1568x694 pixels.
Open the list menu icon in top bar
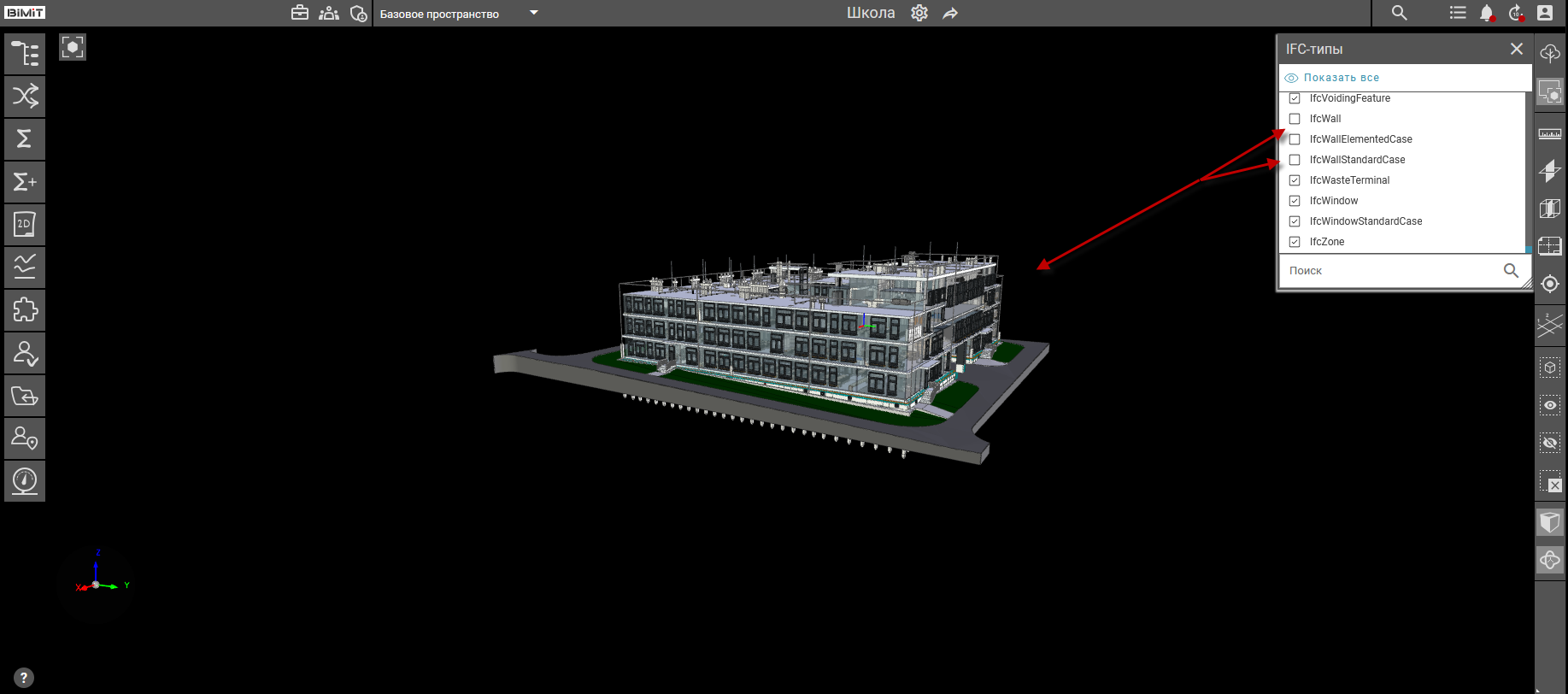pyautogui.click(x=1458, y=13)
